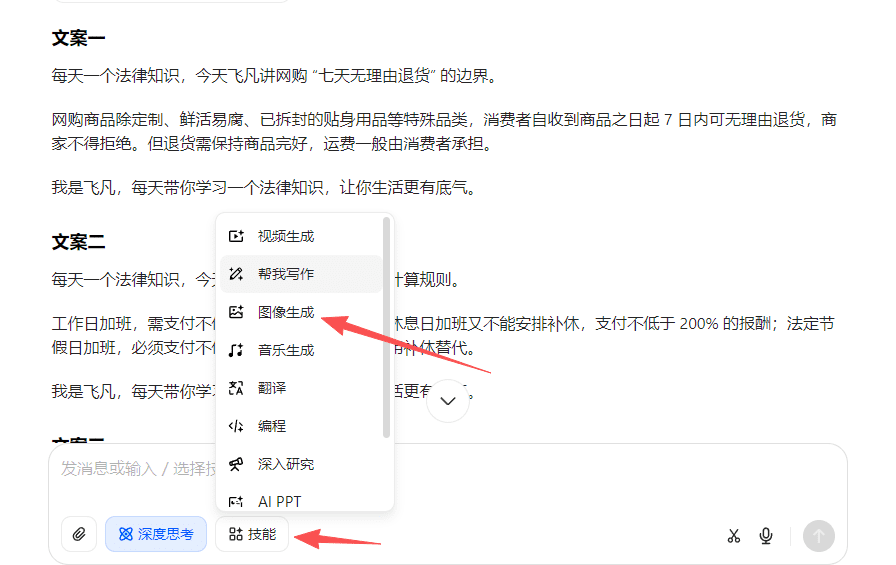Image resolution: width=896 pixels, height=565 pixels.
Task: Click the 文案一 heading text
Action: 79,39
